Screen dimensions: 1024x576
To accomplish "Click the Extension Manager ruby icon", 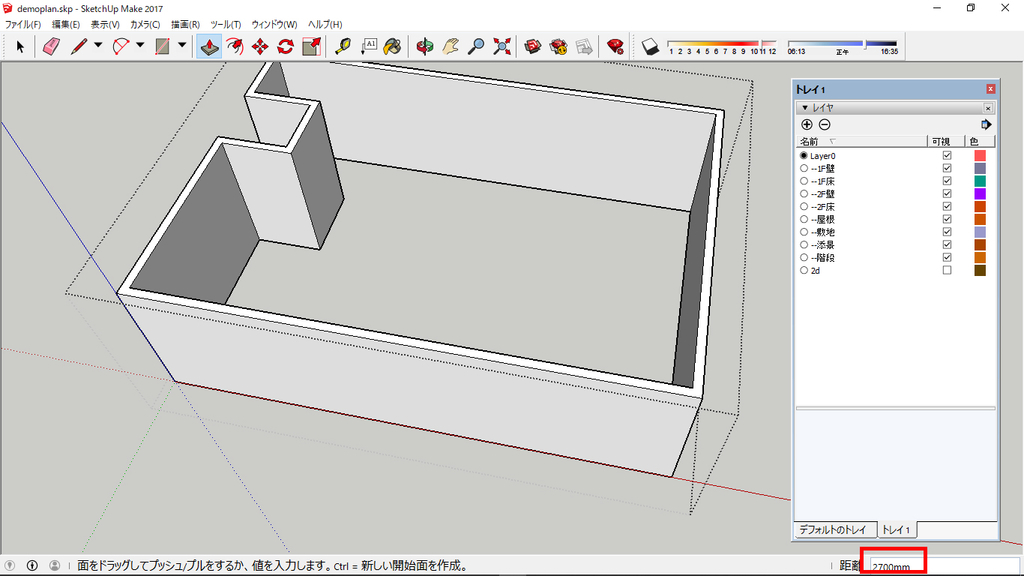I will pos(615,46).
